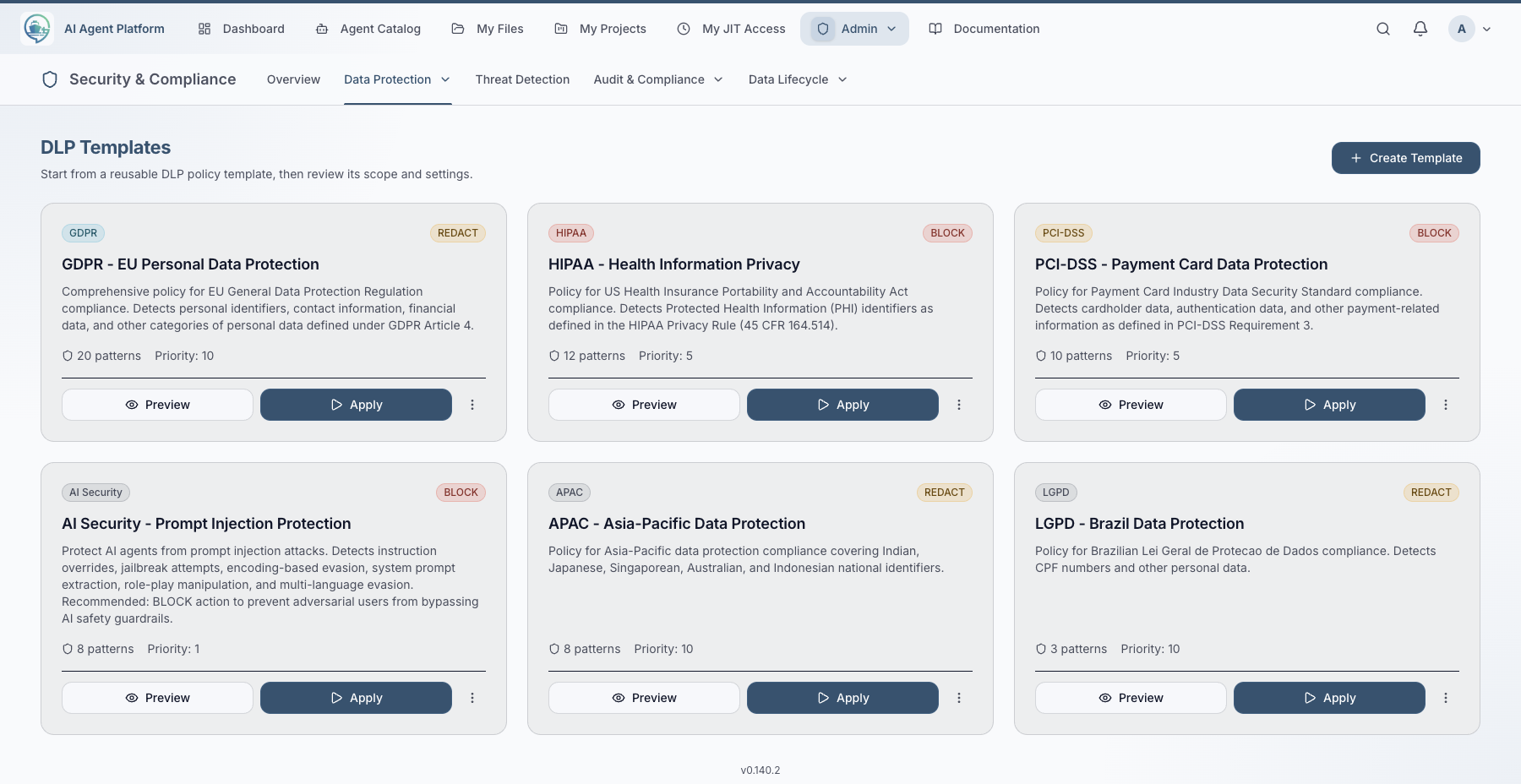Click the LGPD tag badge
Viewport: 1521px width, 784px height.
[1056, 493]
